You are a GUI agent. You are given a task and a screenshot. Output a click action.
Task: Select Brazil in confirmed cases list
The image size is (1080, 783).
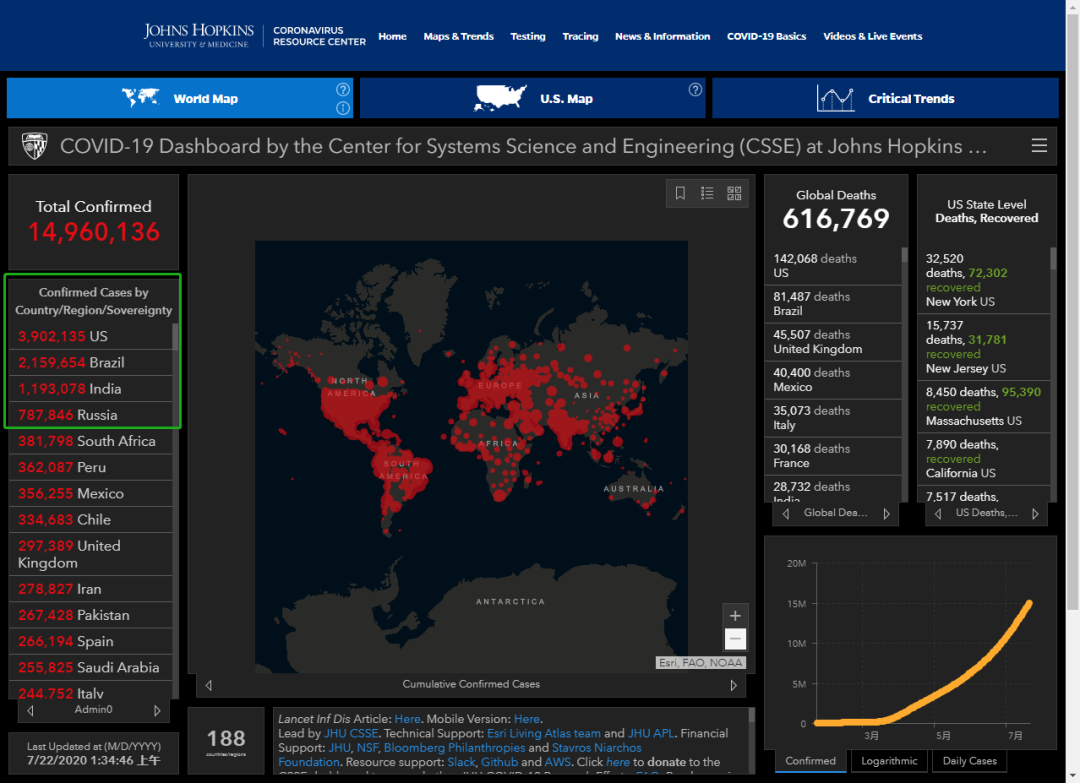coord(90,362)
